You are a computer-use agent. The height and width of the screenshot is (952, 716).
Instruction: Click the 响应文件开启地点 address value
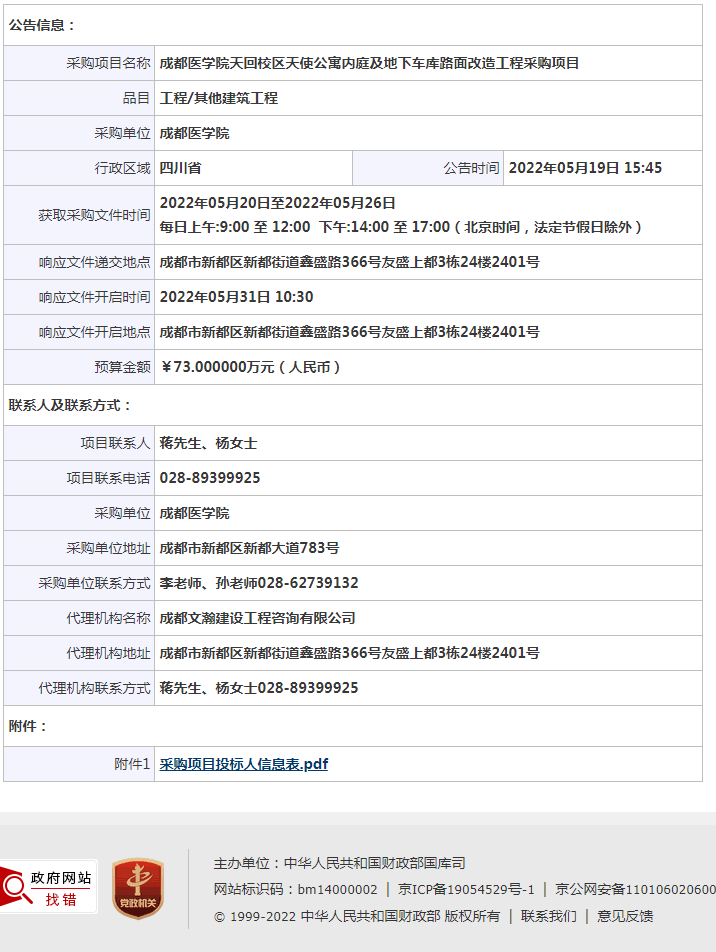tap(349, 332)
